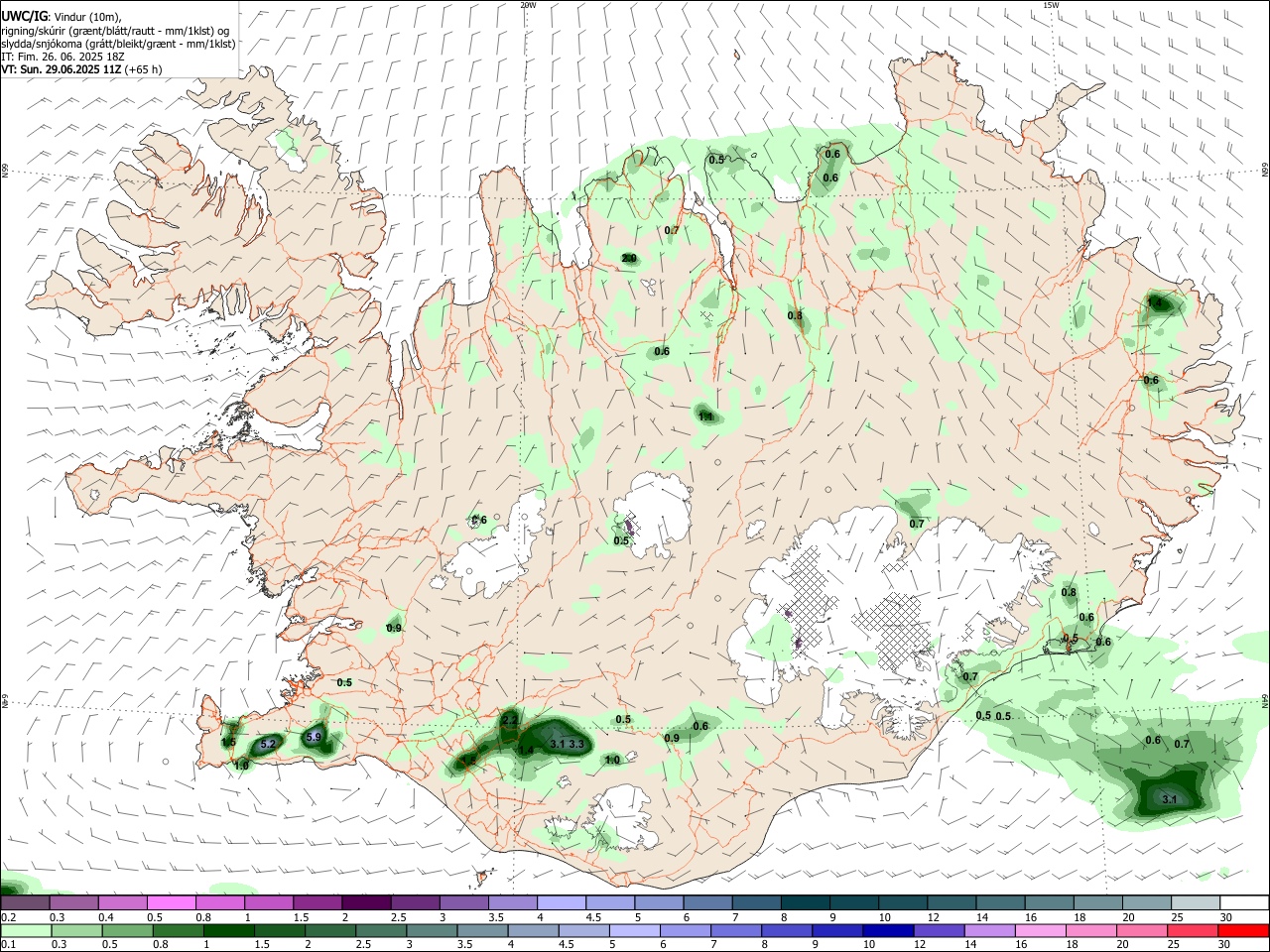Select the 3.3 precipitation value in south Iceland

[576, 744]
